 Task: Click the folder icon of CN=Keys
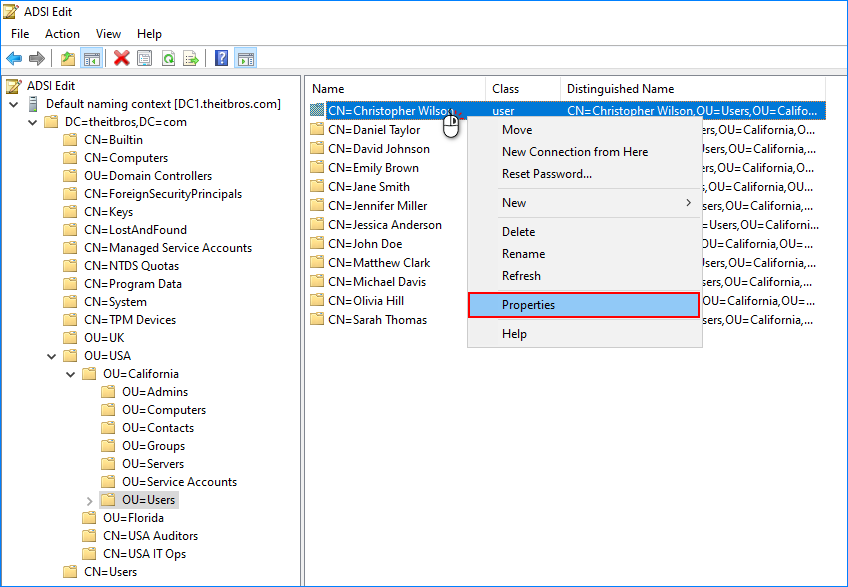pos(70,212)
